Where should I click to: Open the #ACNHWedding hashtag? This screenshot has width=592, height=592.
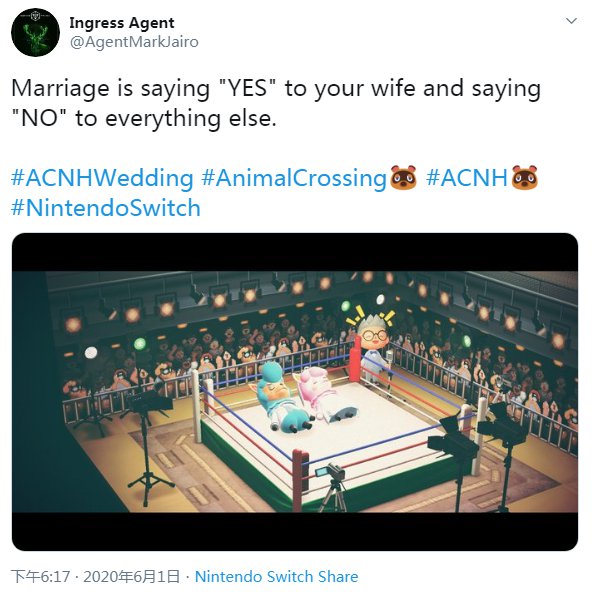102,178
